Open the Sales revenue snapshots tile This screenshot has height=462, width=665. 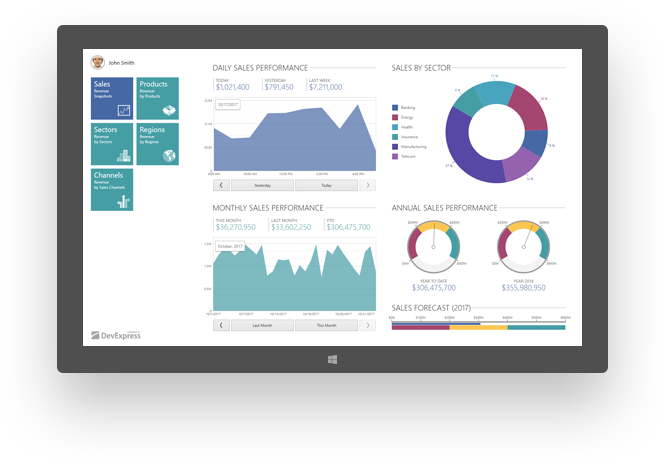pyautogui.click(x=112, y=98)
